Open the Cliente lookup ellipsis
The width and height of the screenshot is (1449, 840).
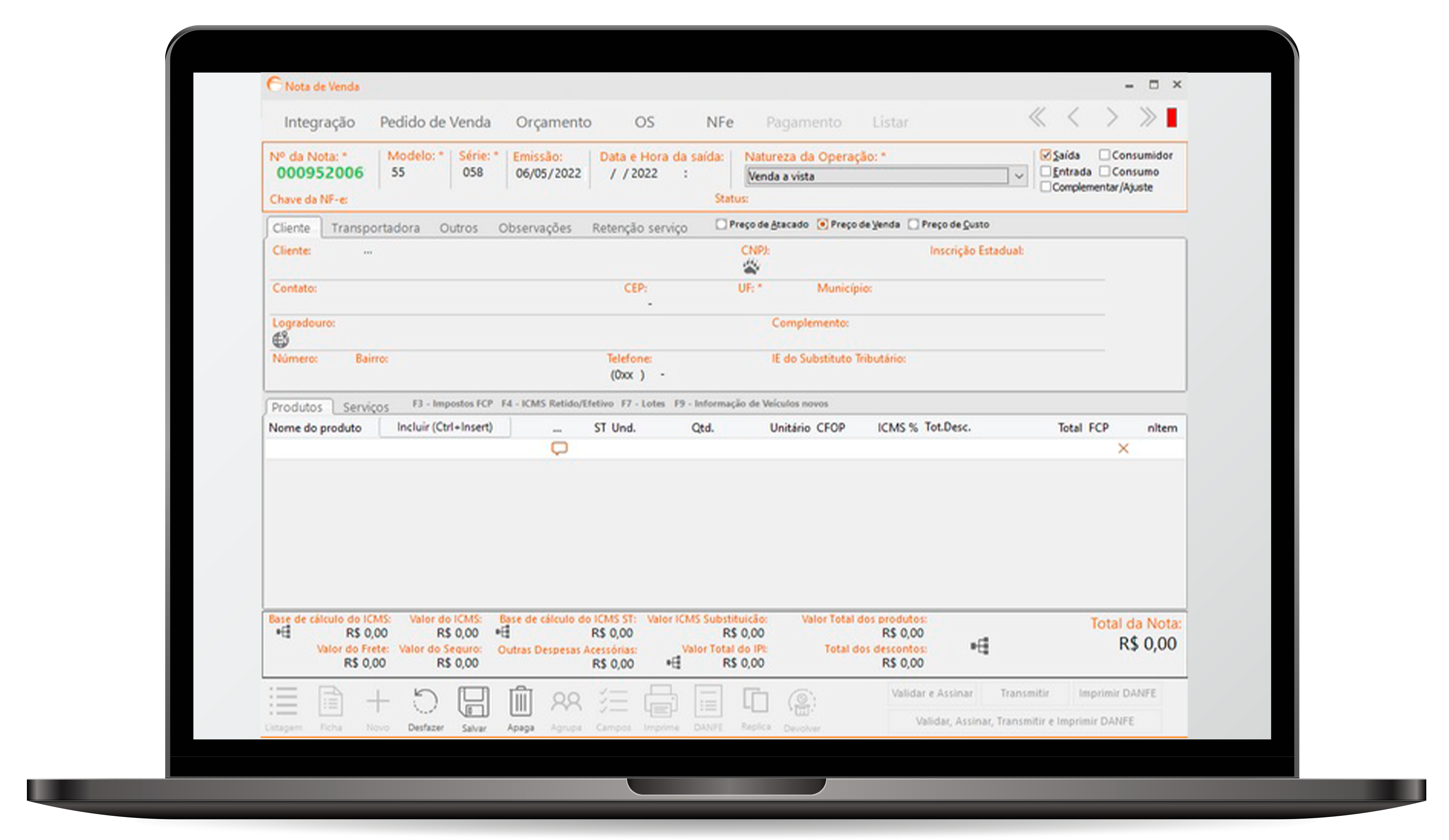coord(367,252)
